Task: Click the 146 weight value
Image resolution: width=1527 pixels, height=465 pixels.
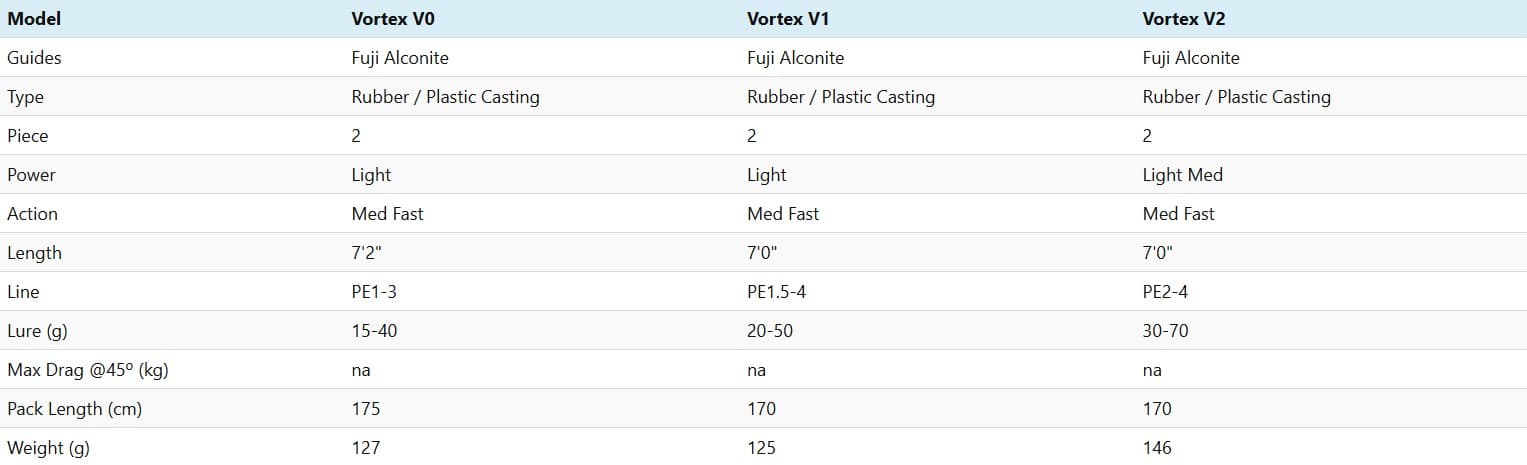Action: point(1157,448)
